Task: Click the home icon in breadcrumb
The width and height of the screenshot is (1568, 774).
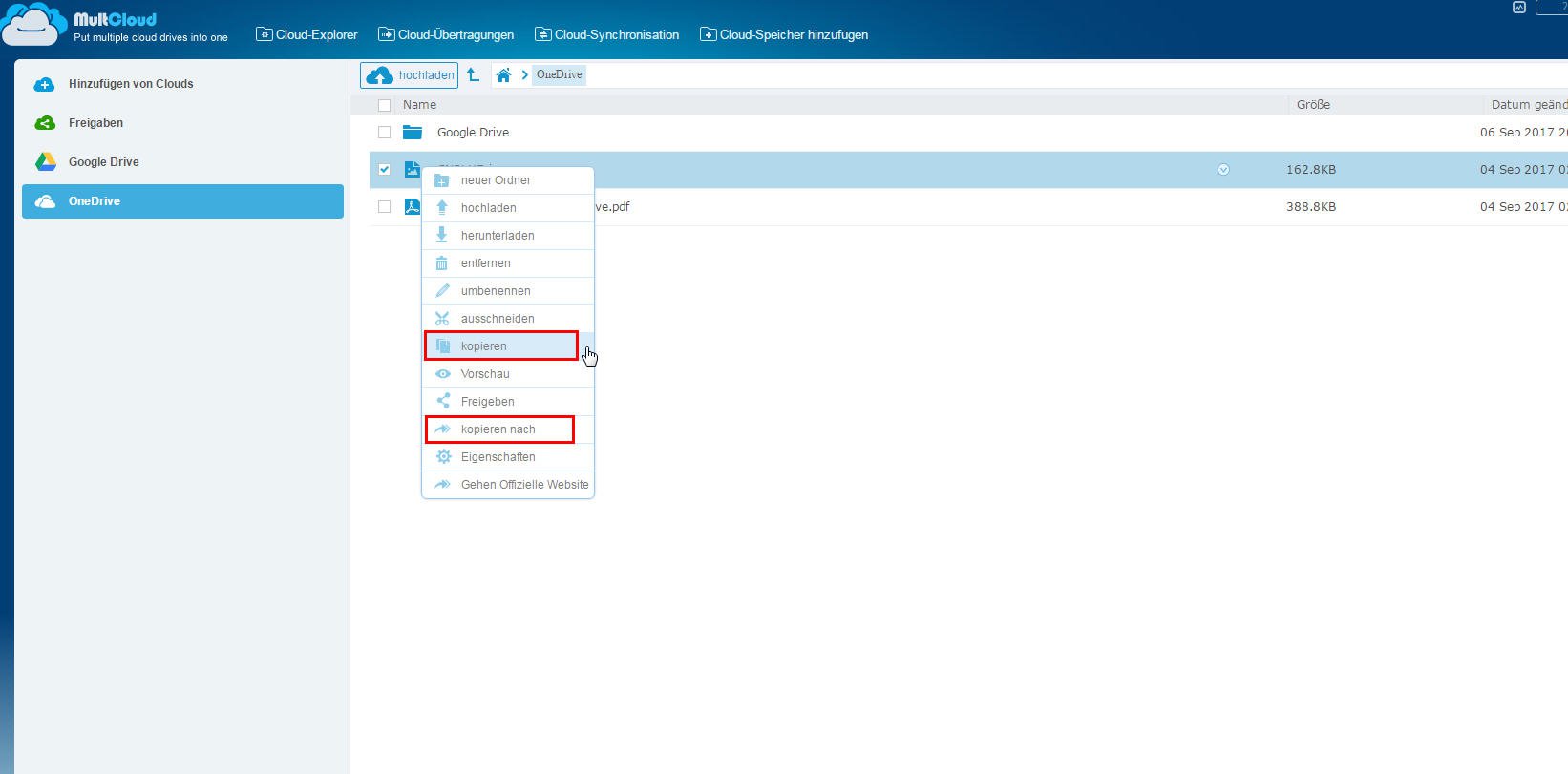Action: (503, 75)
